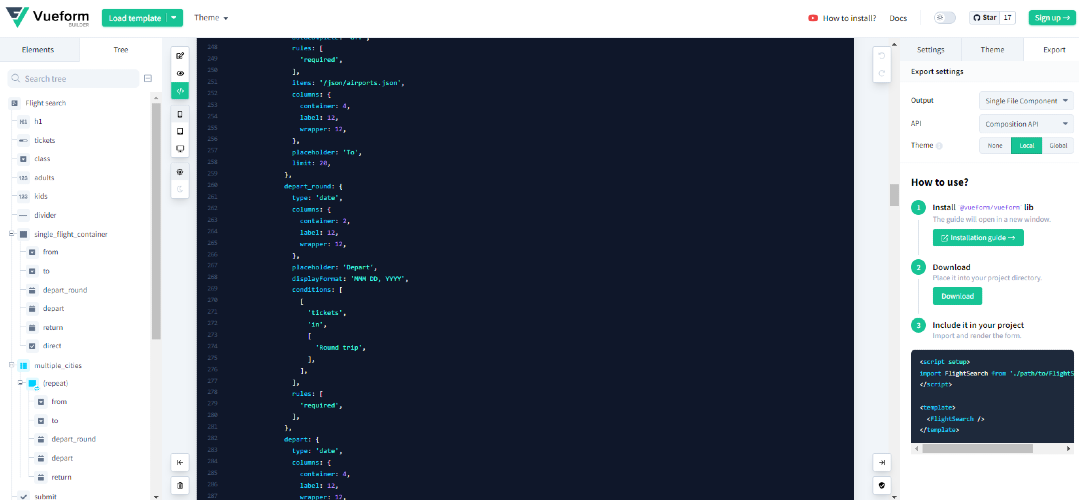Click the shield check icon
The width and height of the screenshot is (1079, 500).
click(x=882, y=486)
